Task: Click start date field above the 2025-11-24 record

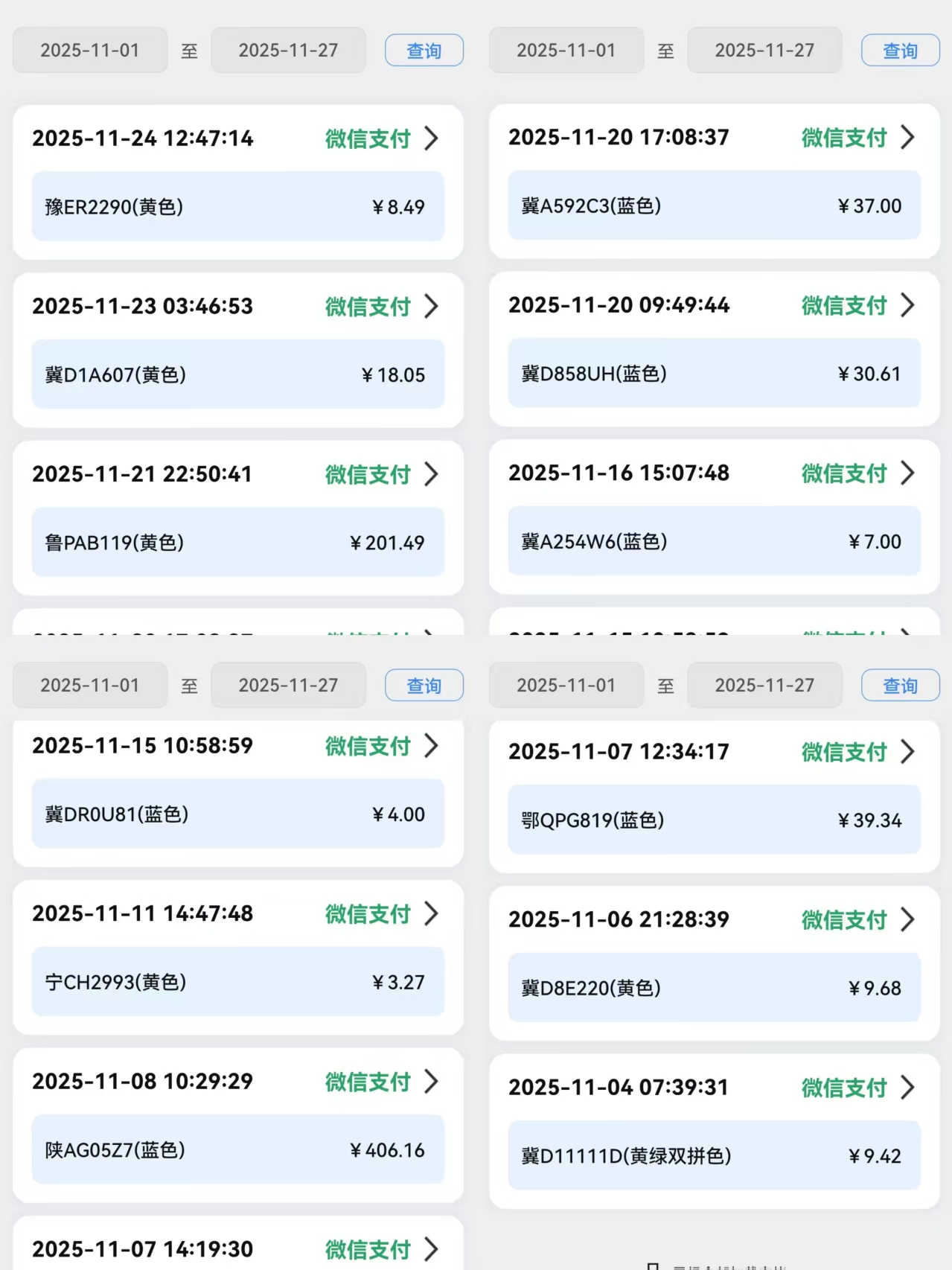Action: click(x=90, y=51)
